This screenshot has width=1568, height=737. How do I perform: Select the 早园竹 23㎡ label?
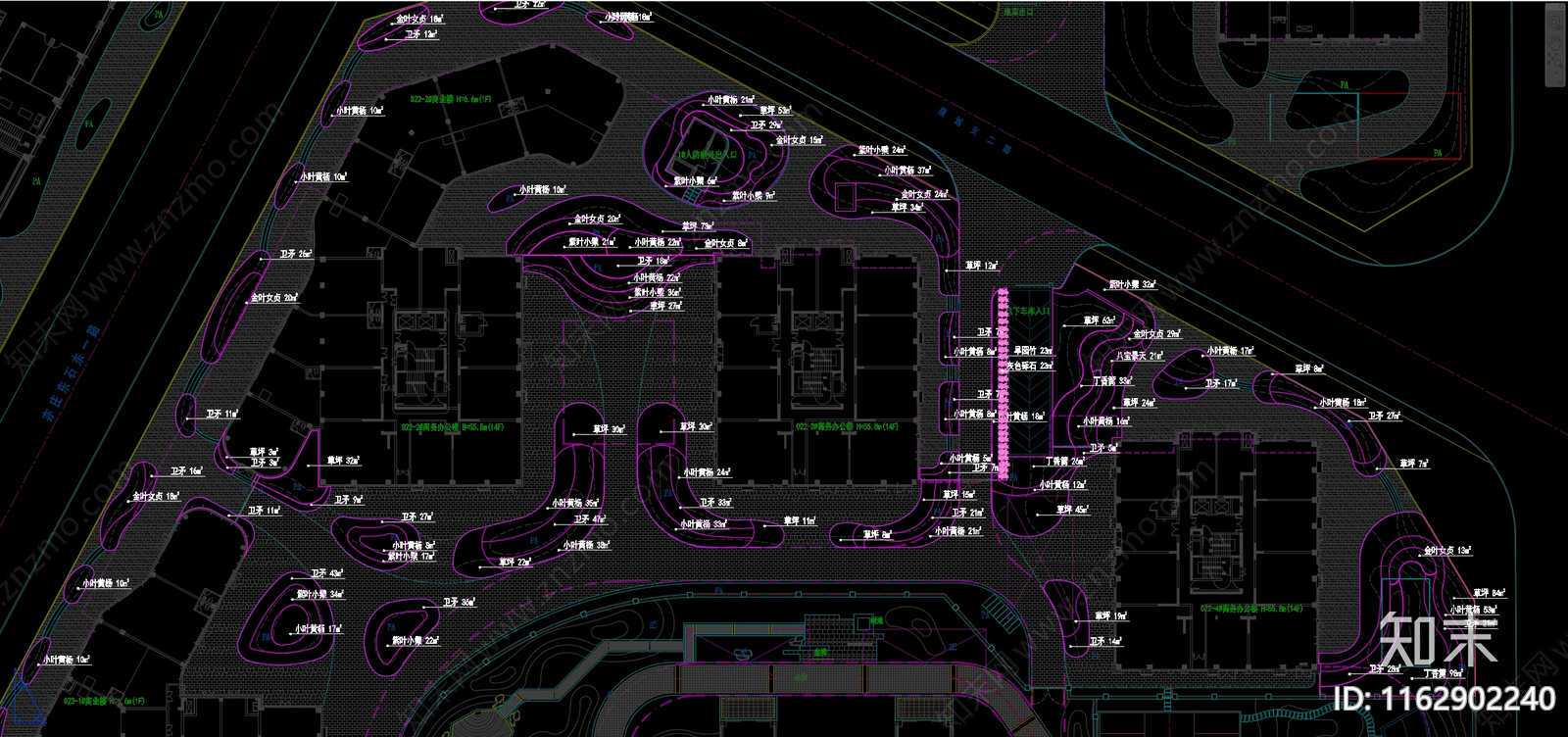[1033, 351]
